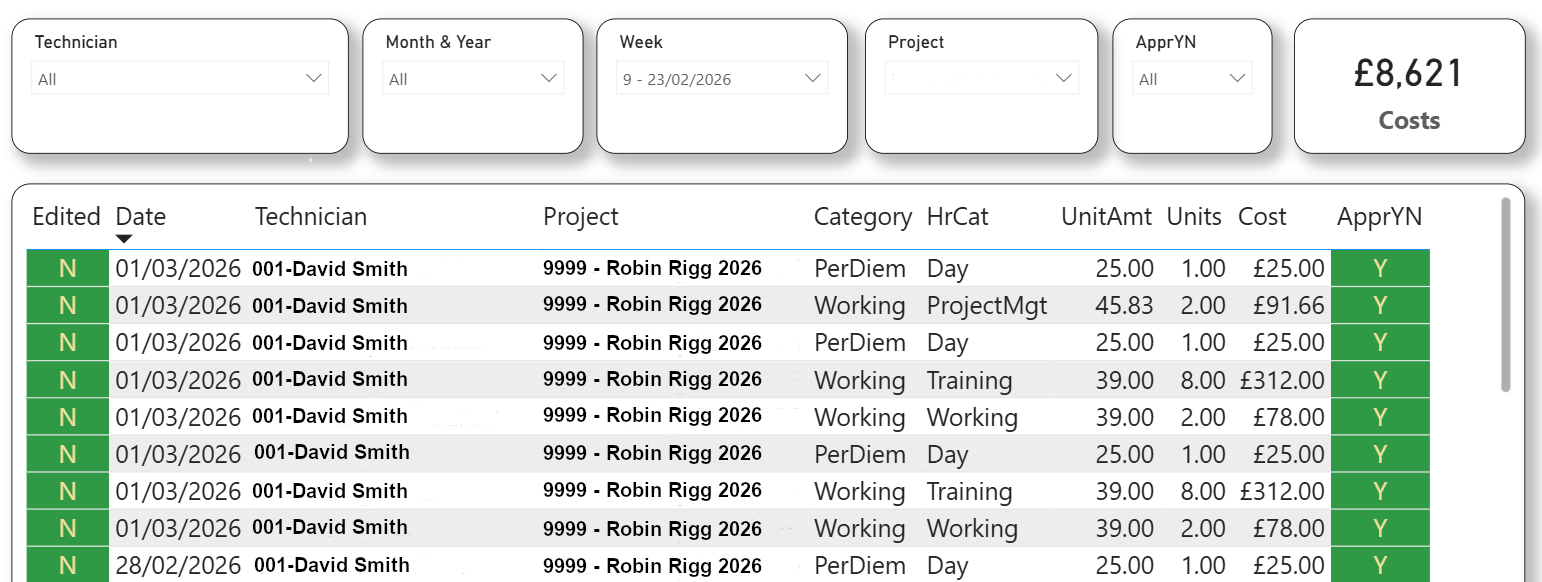Click the ApprYN slicer chevron icon

[1240, 77]
